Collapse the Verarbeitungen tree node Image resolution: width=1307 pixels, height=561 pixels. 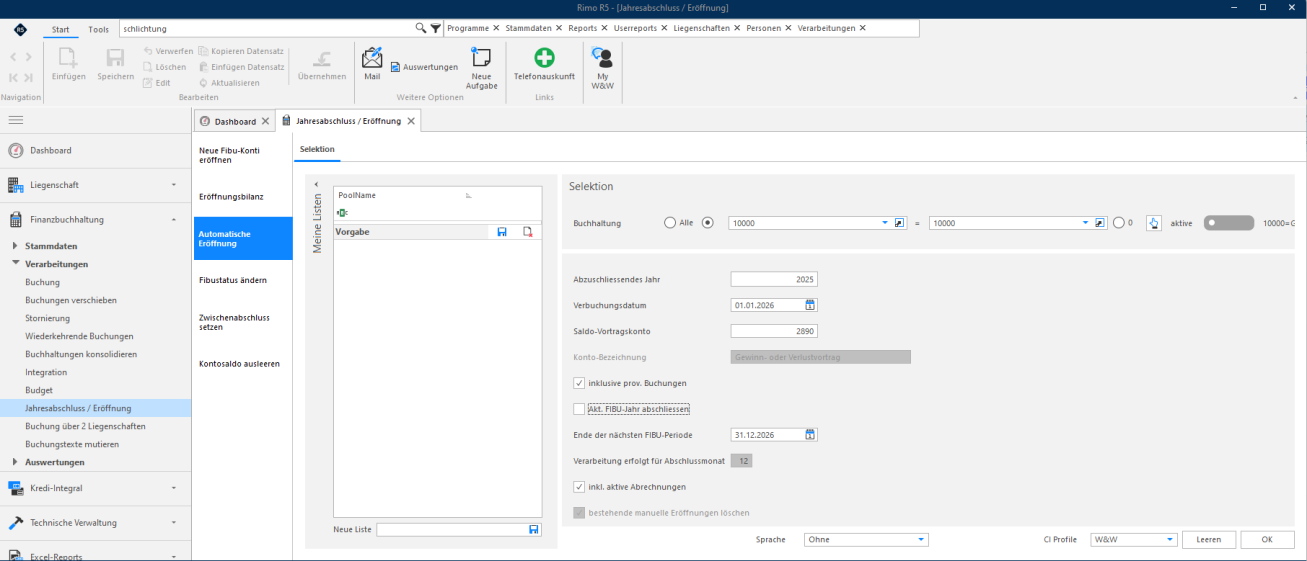15,264
